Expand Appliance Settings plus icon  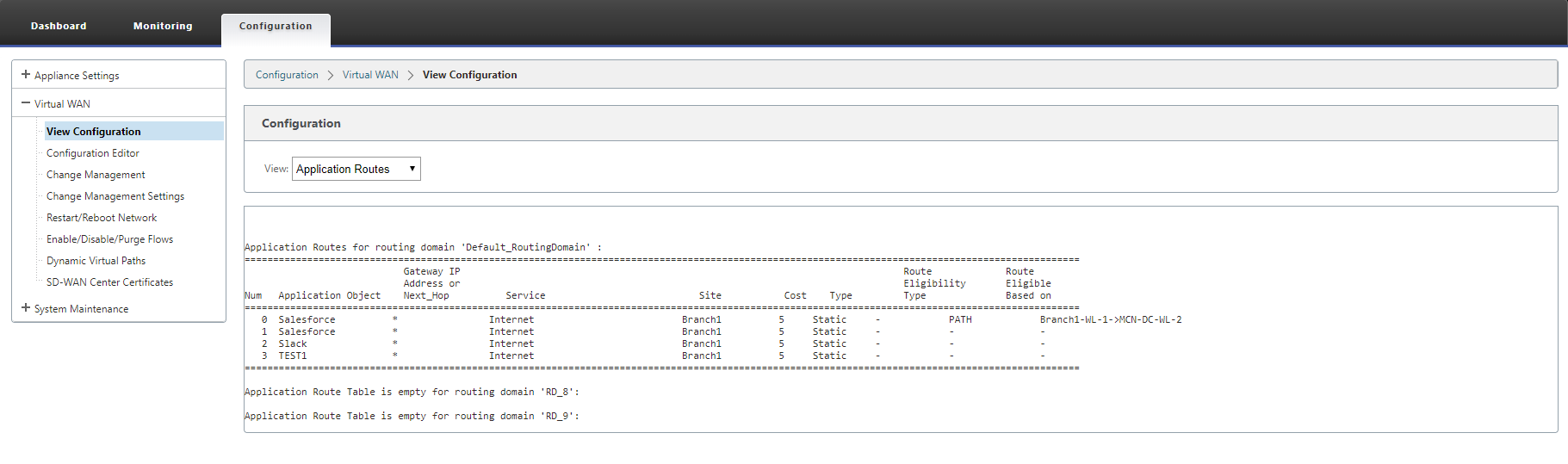pyautogui.click(x=26, y=75)
